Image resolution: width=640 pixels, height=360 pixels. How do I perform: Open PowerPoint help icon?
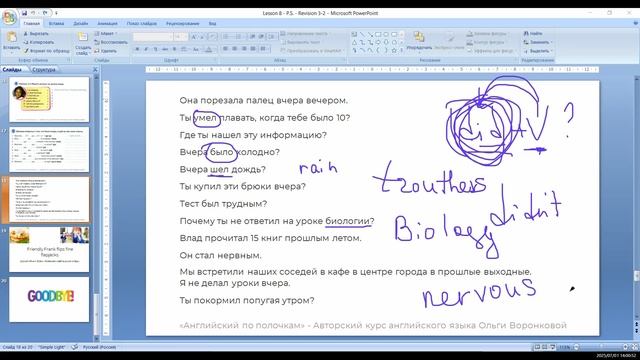(x=635, y=24)
